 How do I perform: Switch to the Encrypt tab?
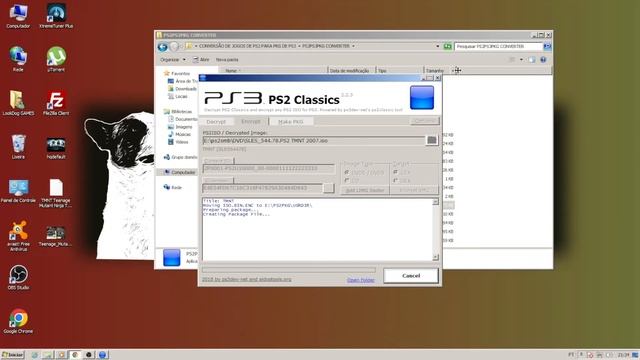point(251,121)
